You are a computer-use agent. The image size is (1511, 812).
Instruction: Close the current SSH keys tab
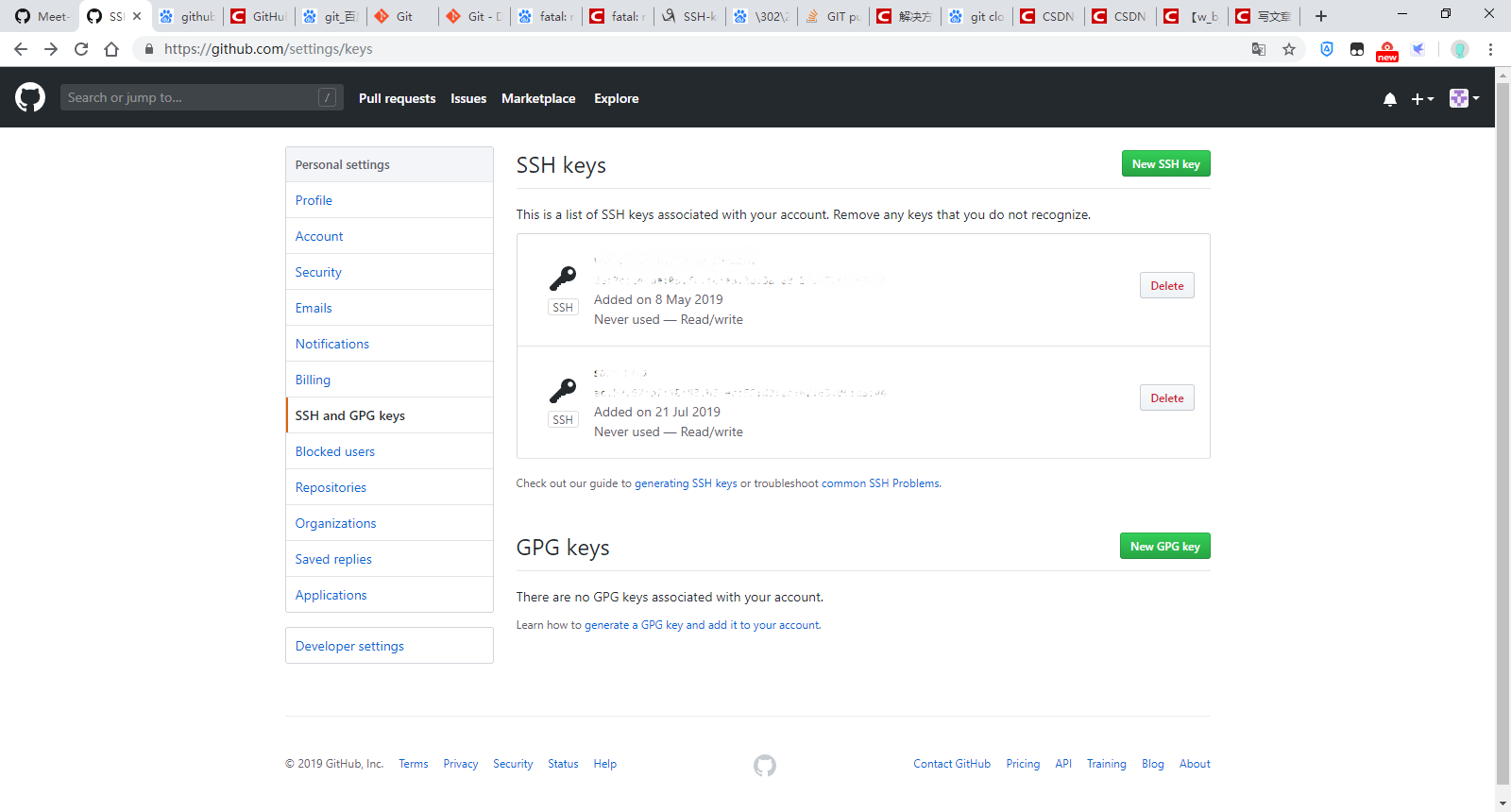point(137,16)
